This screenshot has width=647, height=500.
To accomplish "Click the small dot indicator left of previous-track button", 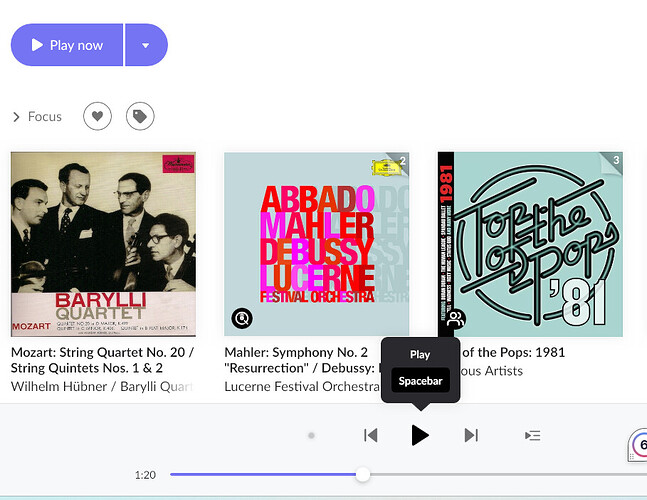I will coord(312,435).
